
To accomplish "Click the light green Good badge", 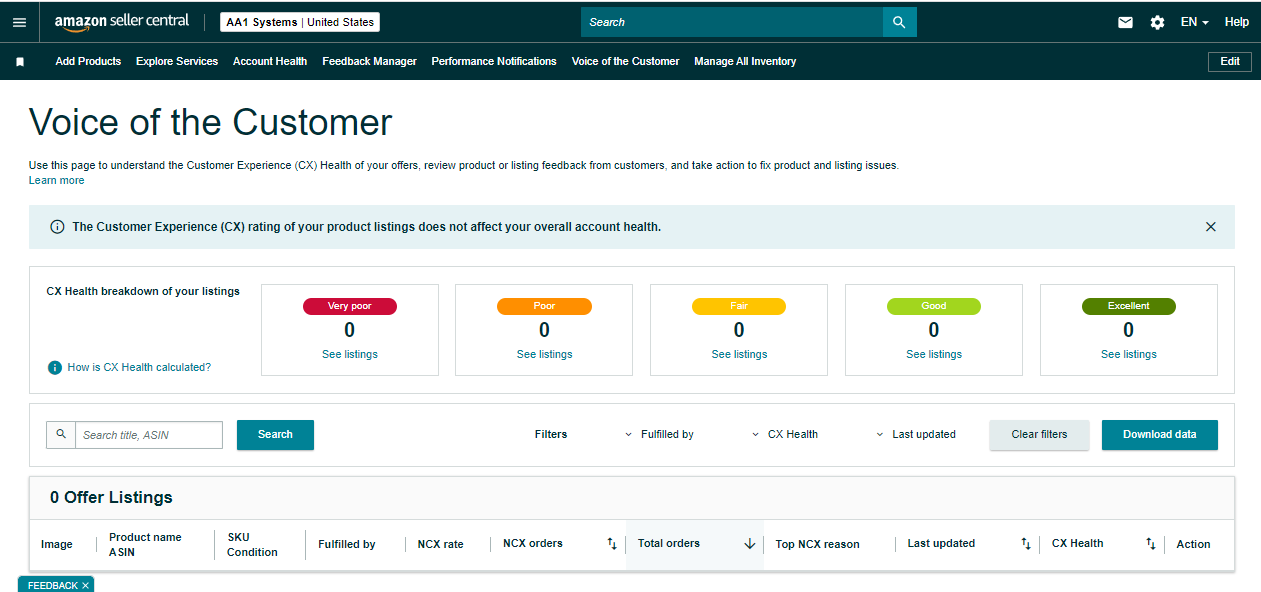I will point(934,306).
